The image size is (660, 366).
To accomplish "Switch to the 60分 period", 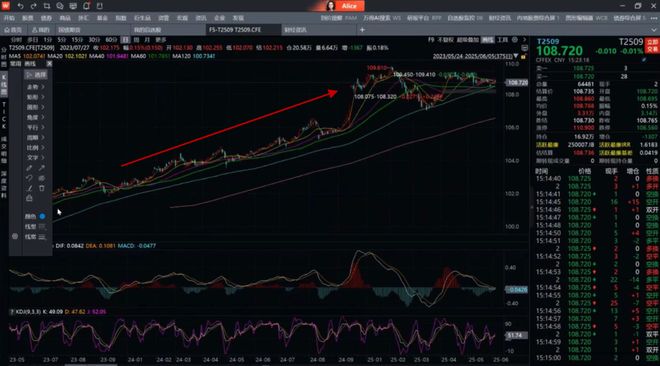I will point(111,40).
